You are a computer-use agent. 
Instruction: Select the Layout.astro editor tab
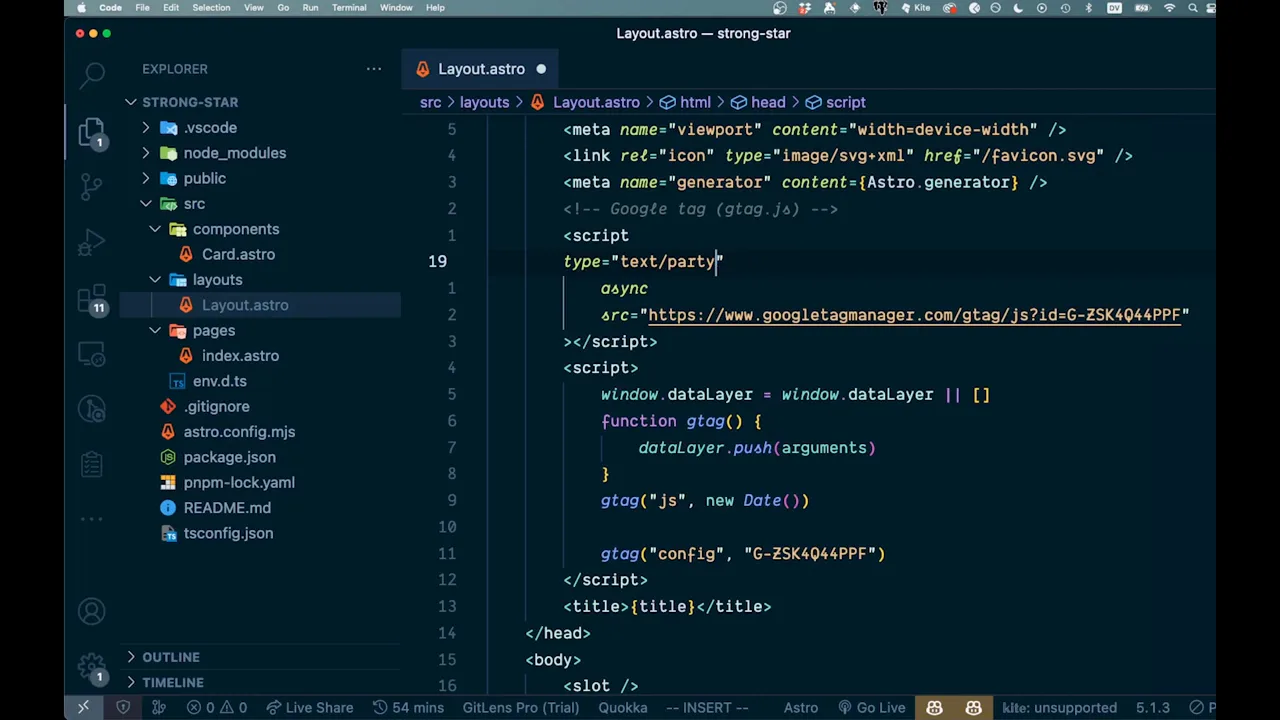point(481,69)
